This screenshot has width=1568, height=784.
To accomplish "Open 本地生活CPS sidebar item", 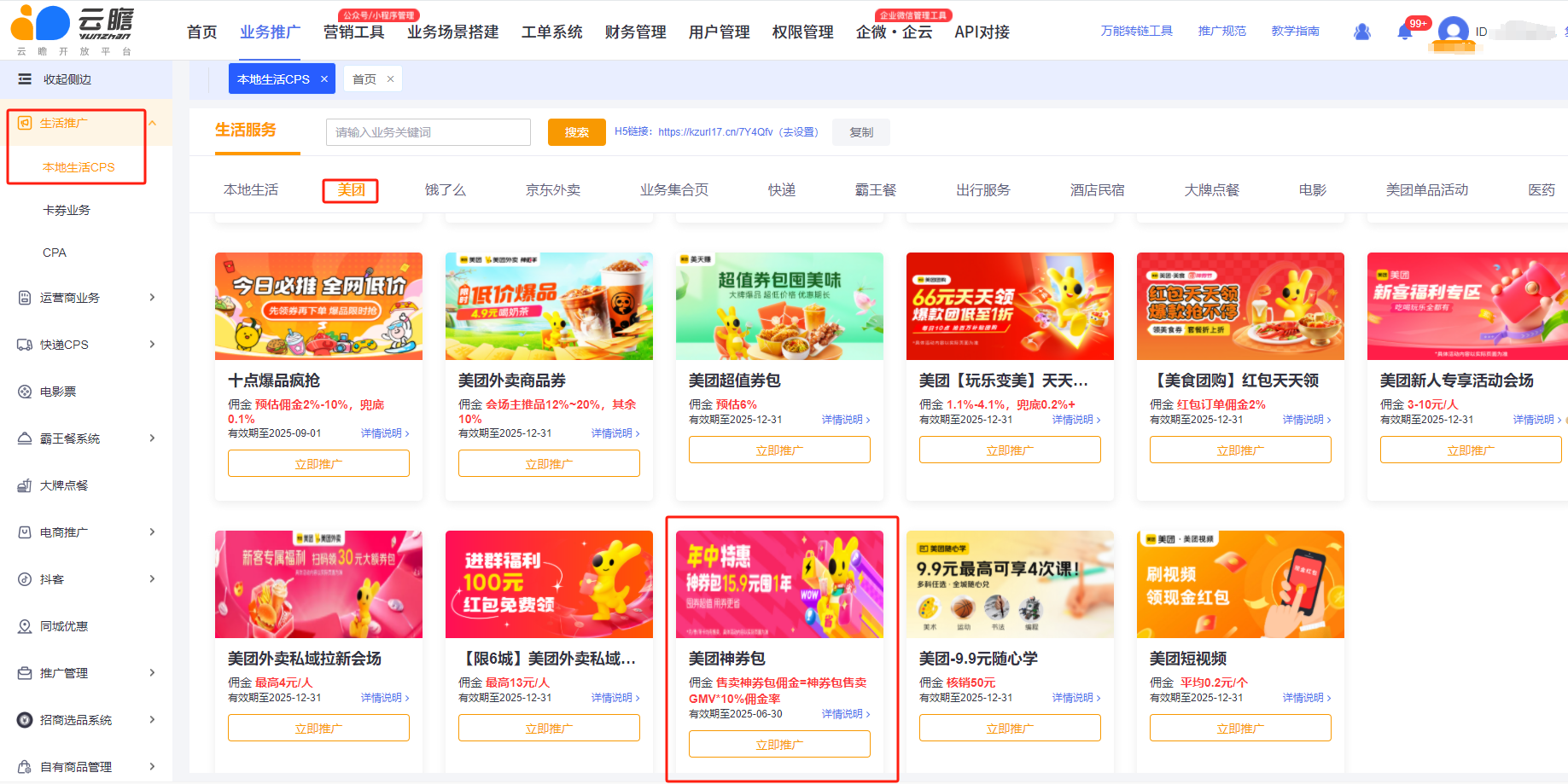I will click(79, 167).
